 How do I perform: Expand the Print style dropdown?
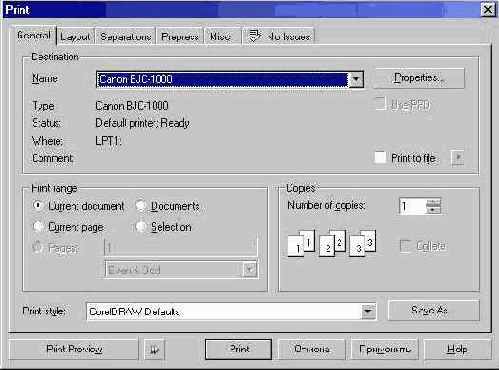(x=368, y=311)
